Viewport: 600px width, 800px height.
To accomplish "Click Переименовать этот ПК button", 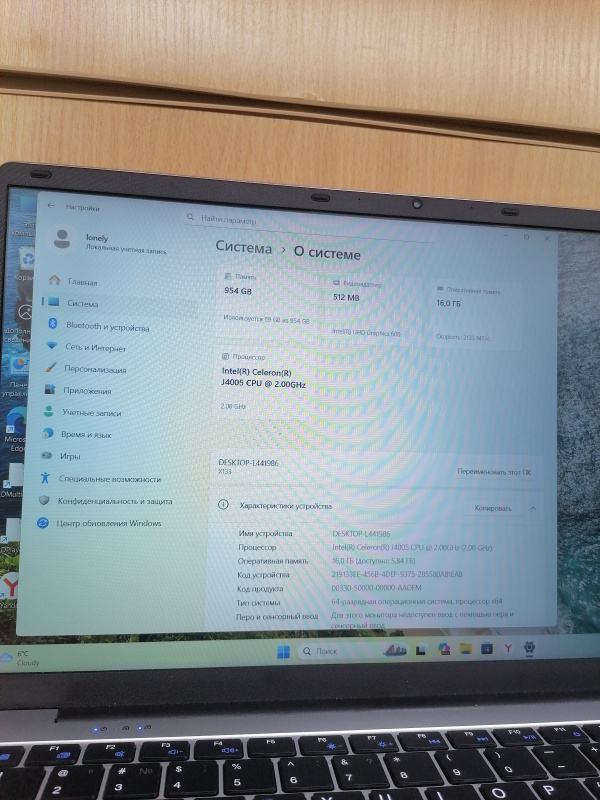I will [x=494, y=472].
